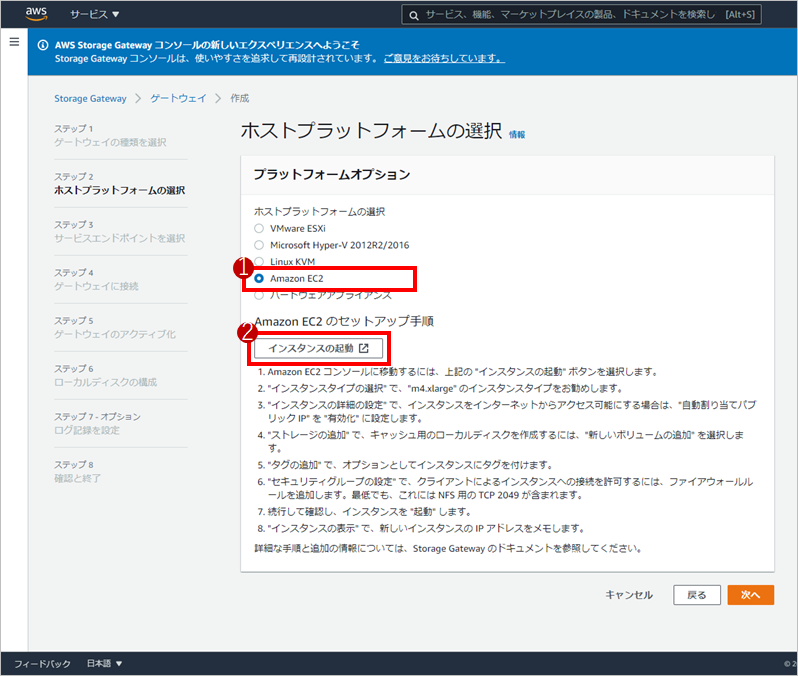The height and width of the screenshot is (676, 798).
Task: Open the フィードバック footer link
Action: 42,664
